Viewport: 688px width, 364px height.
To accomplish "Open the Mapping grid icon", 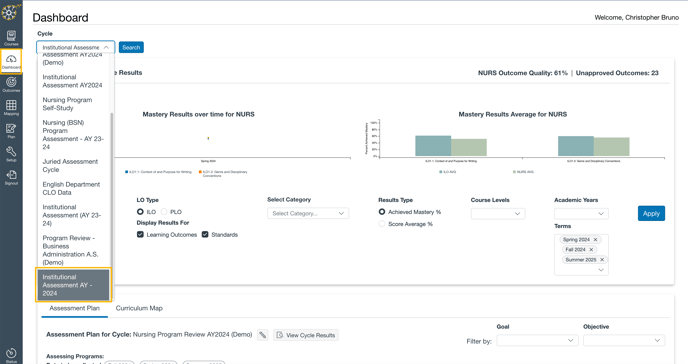I will tap(11, 107).
